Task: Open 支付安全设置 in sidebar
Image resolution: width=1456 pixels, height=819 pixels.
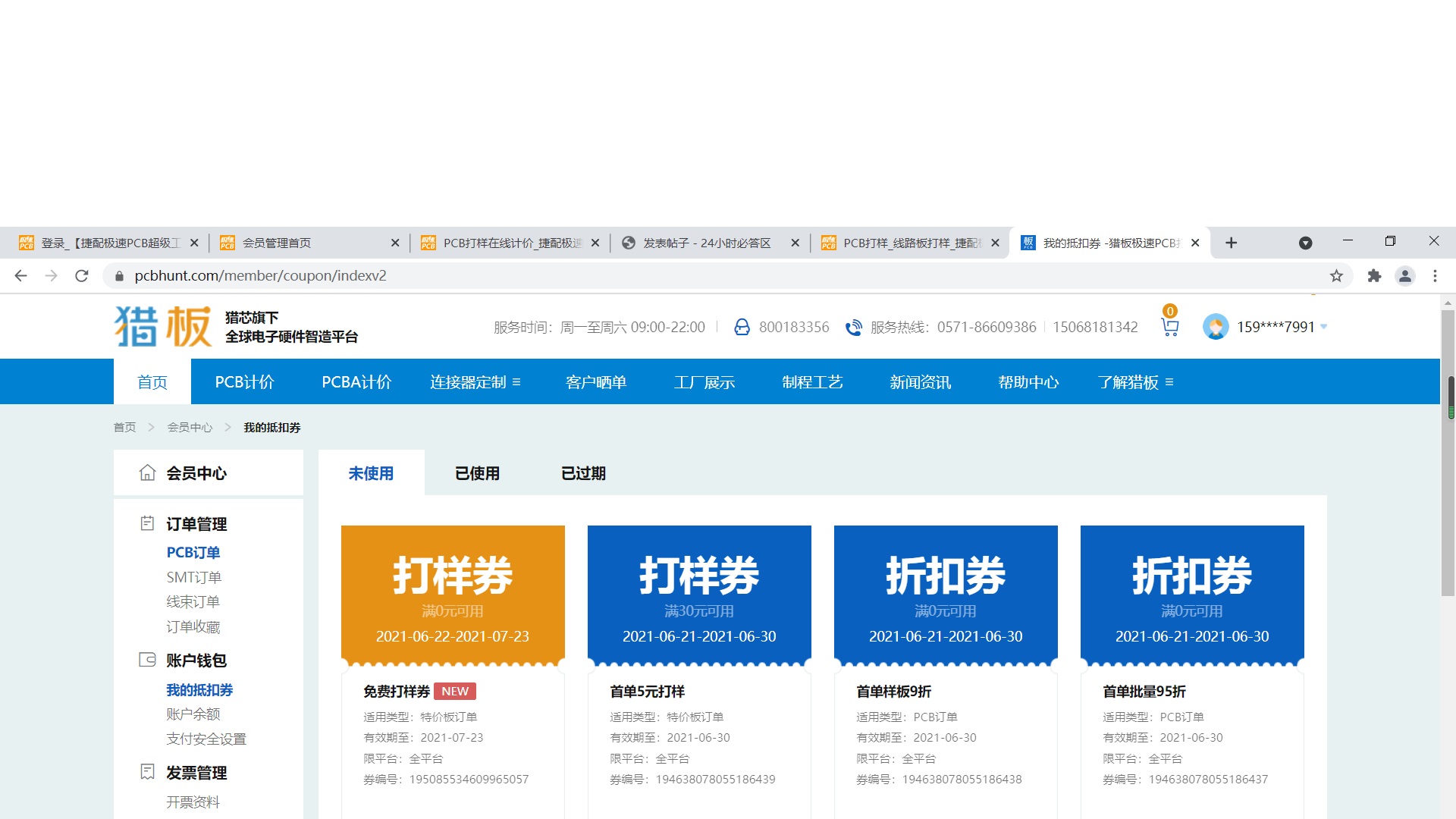Action: point(206,739)
